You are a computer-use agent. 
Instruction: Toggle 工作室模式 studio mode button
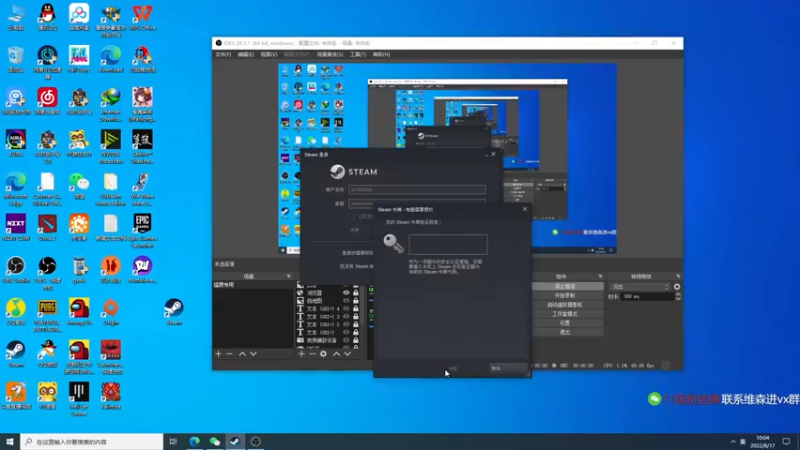pyautogui.click(x=564, y=314)
